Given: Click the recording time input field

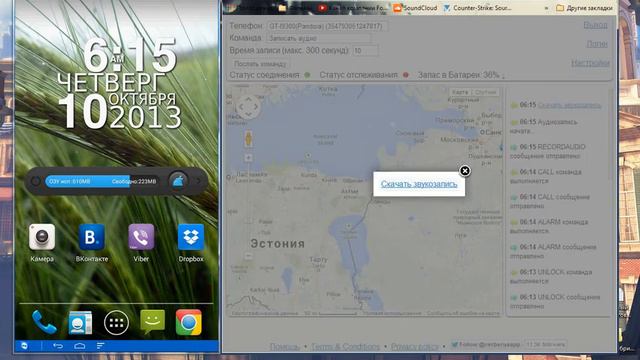Looking at the screenshot, I should (365, 51).
